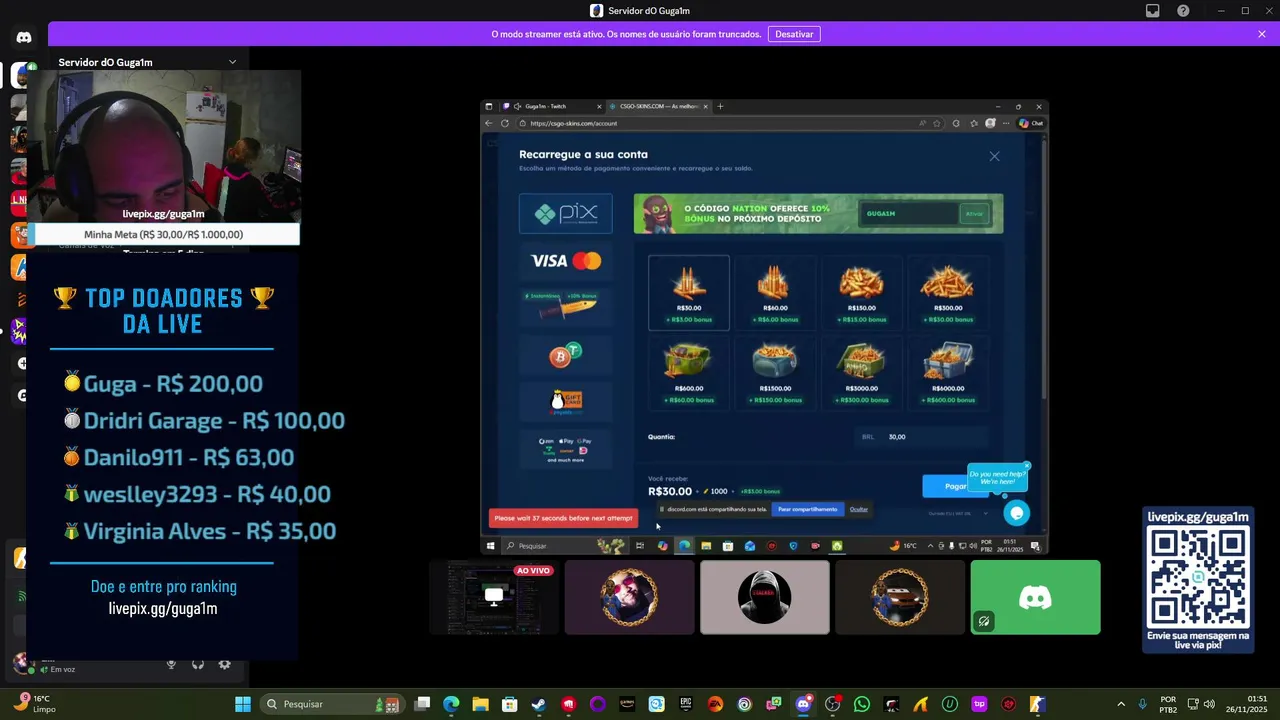This screenshot has height=720, width=1280.
Task: Open File Explorer from the Windows taskbar
Action: pos(480,704)
